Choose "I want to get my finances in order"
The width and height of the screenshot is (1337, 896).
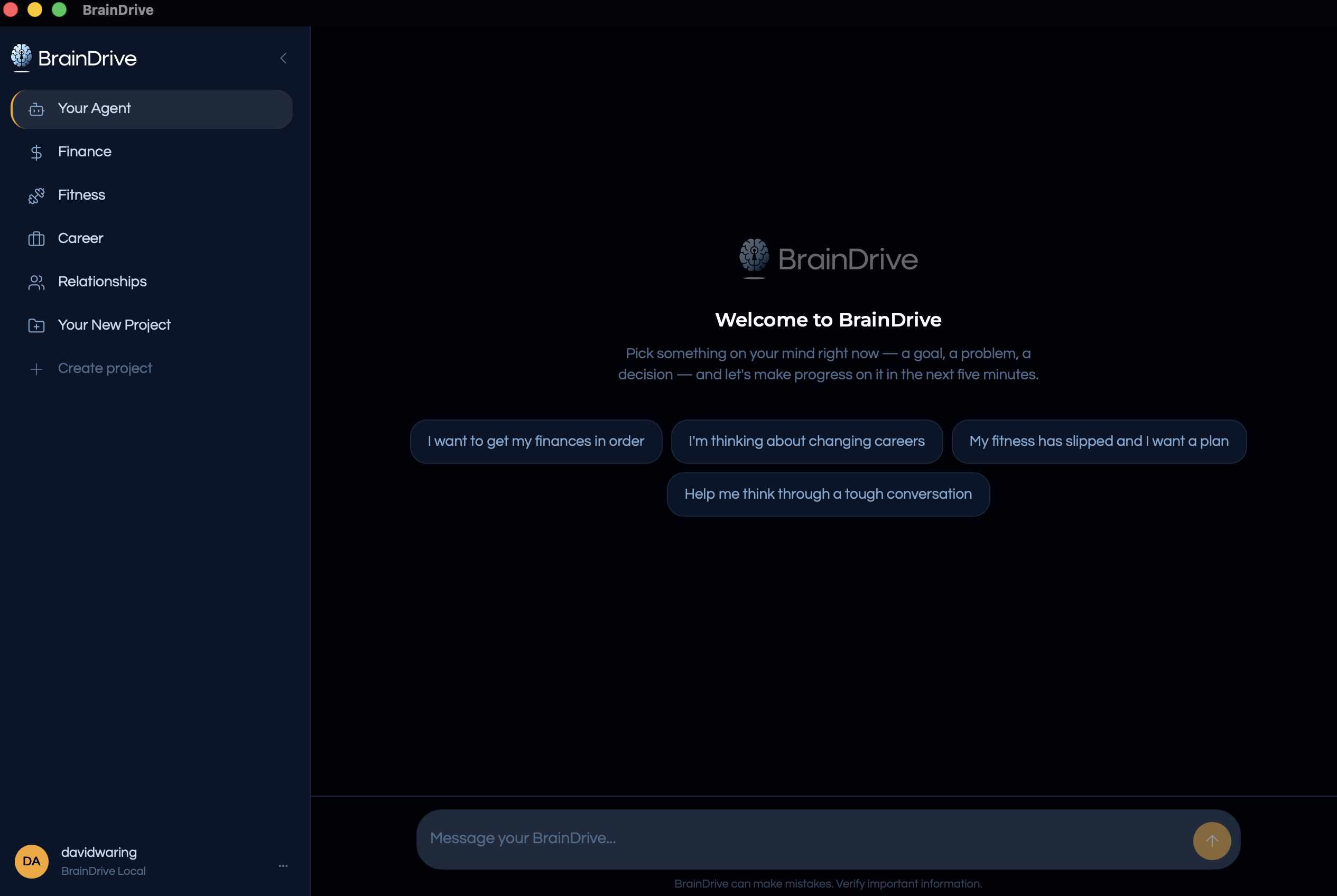pos(536,441)
